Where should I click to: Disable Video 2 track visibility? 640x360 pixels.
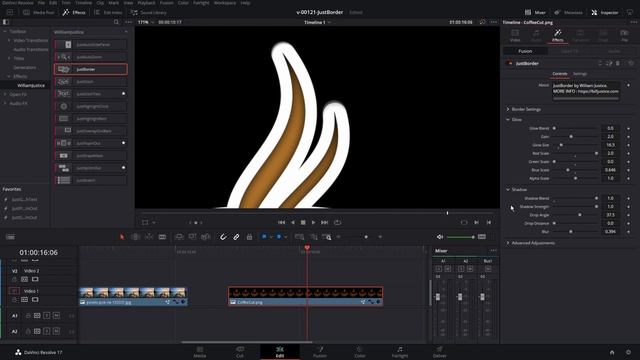(x=35, y=280)
